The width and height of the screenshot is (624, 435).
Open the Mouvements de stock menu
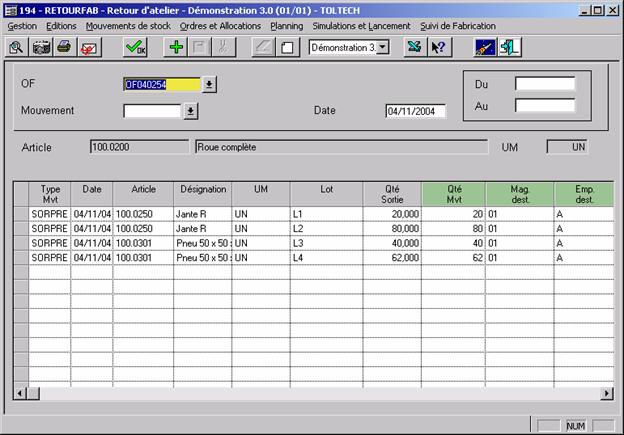click(x=128, y=26)
